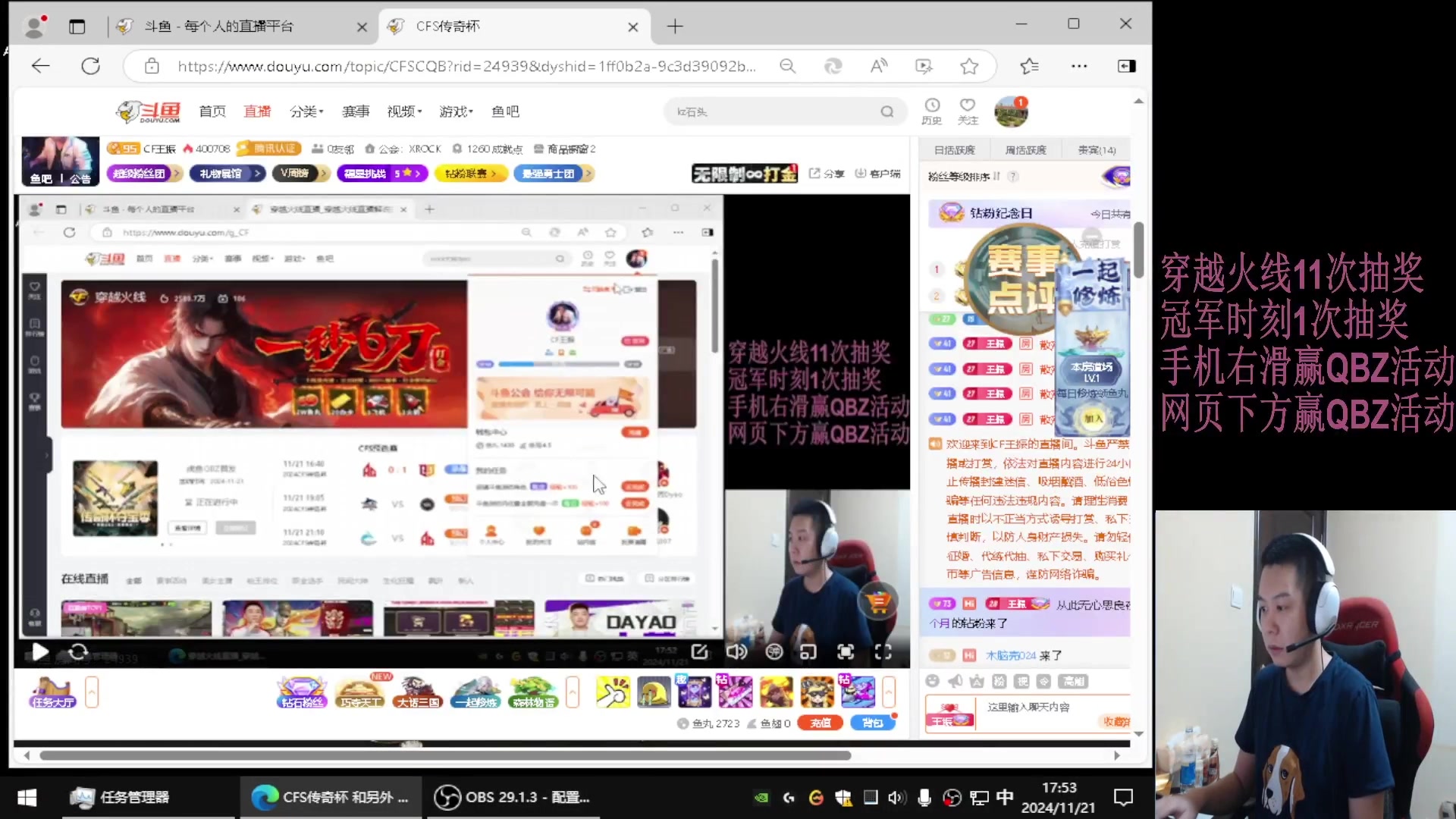Expand the 视频 dropdown menu
The height and width of the screenshot is (819, 1456).
[x=404, y=111]
